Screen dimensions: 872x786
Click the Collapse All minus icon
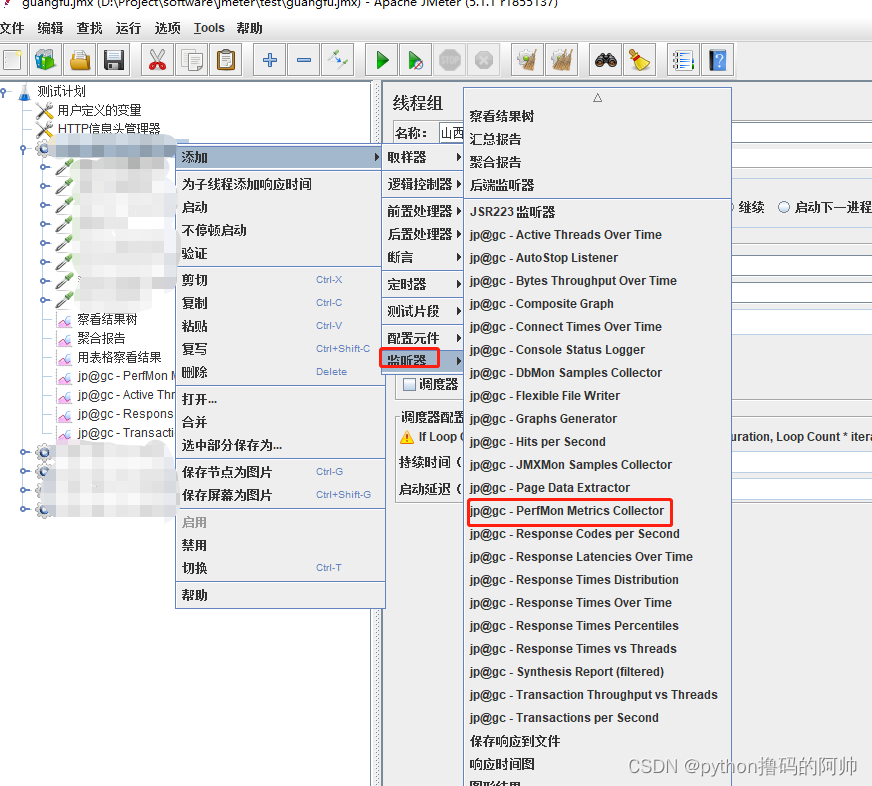pos(304,60)
